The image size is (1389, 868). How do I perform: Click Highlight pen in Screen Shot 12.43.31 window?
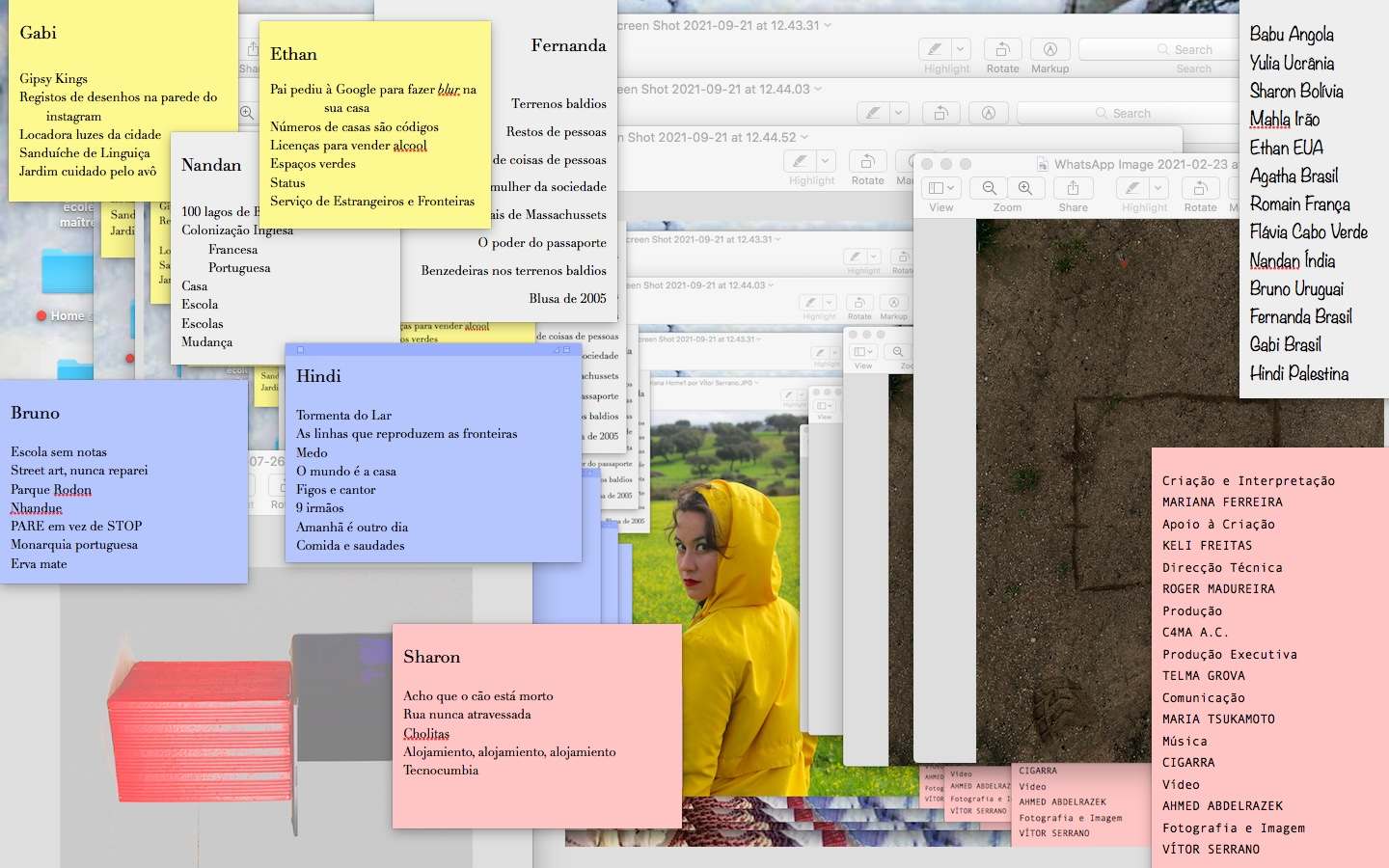[x=935, y=49]
